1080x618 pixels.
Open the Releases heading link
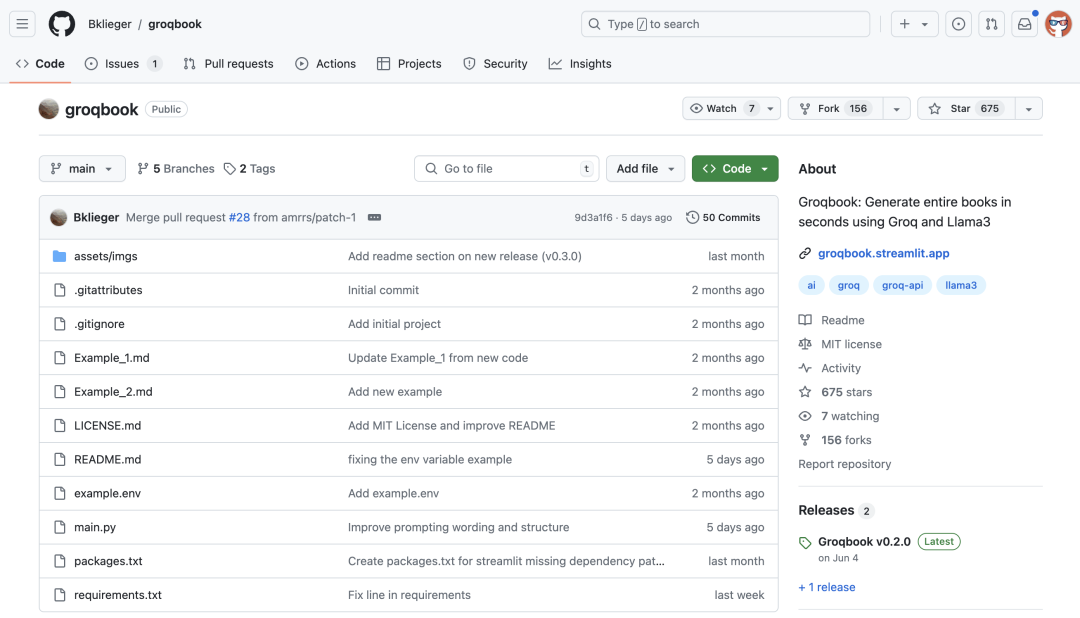836,511
